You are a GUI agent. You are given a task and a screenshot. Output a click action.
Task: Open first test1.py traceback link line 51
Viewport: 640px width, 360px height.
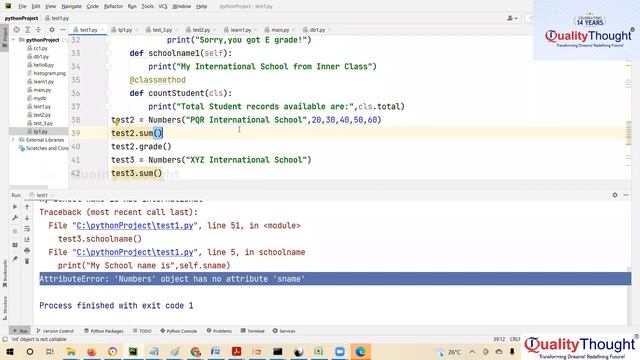click(x=135, y=226)
